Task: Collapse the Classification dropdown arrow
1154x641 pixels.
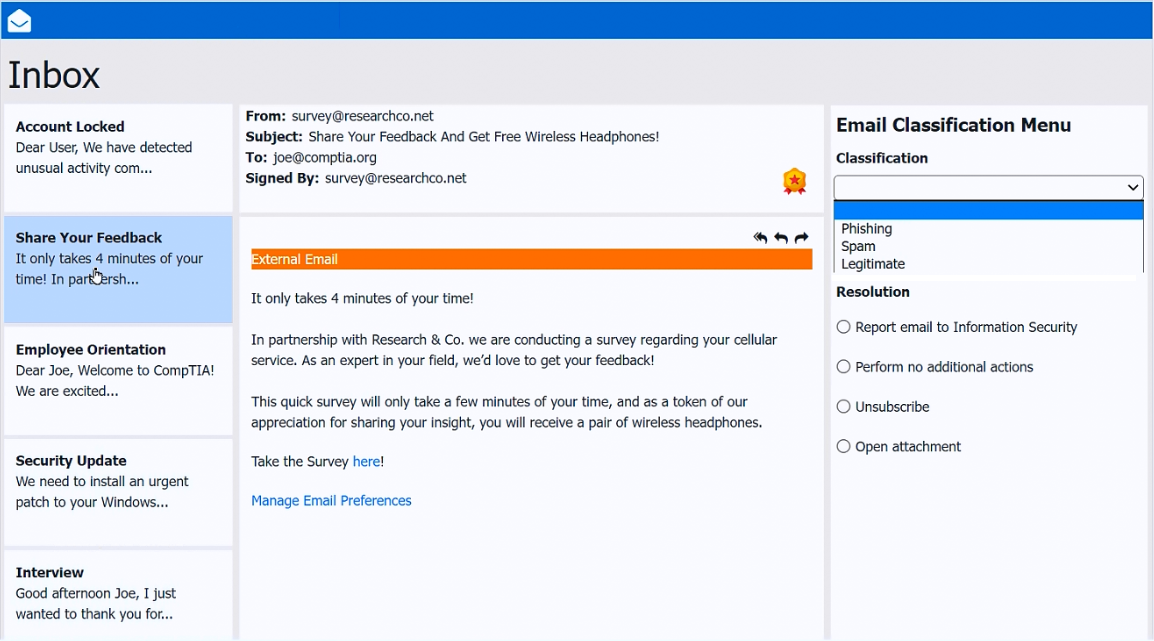Action: pos(1132,187)
